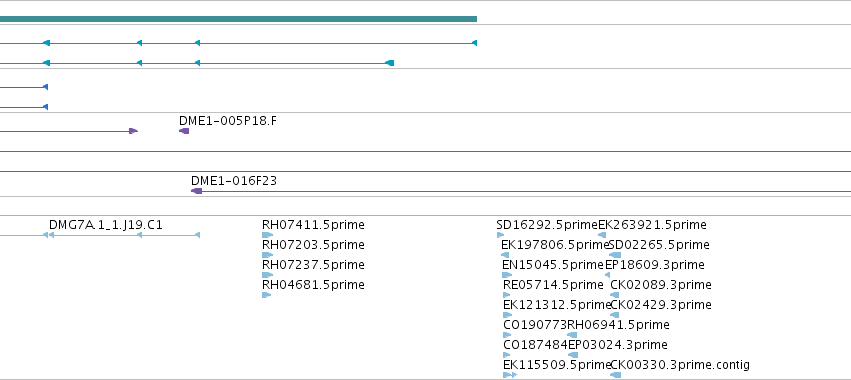Screen dimensions: 851x380
Task: Click the right end arrowhead of top cyan transcript
Action: click(474, 43)
